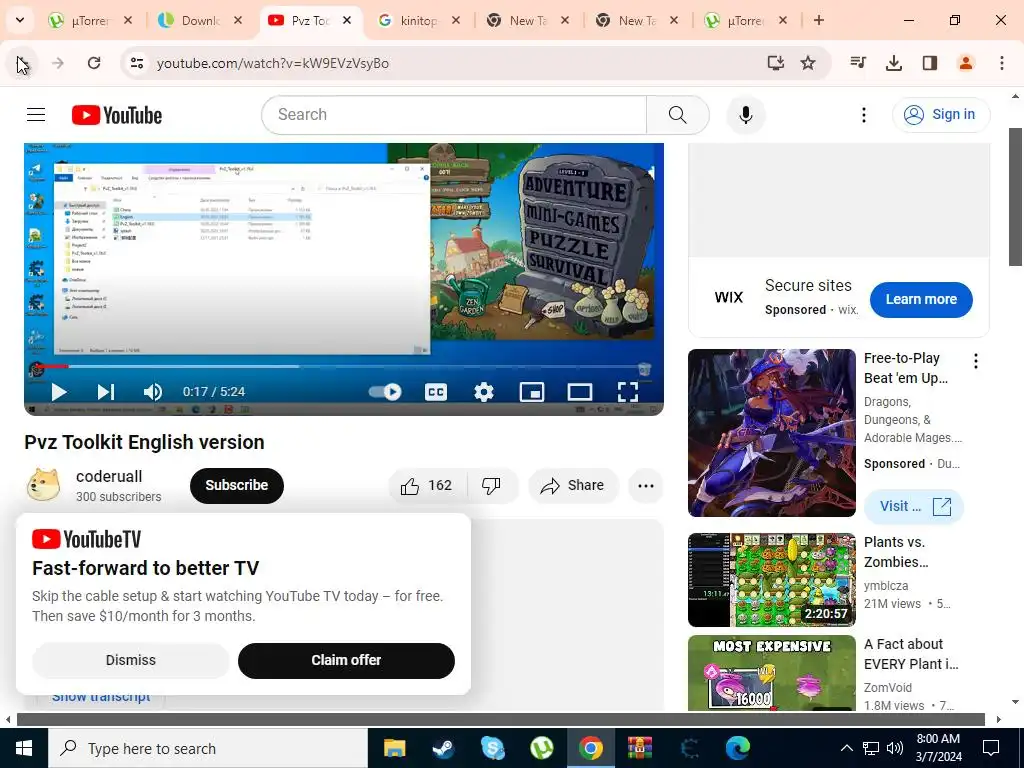Open µTorrent from the taskbar

(x=542, y=748)
